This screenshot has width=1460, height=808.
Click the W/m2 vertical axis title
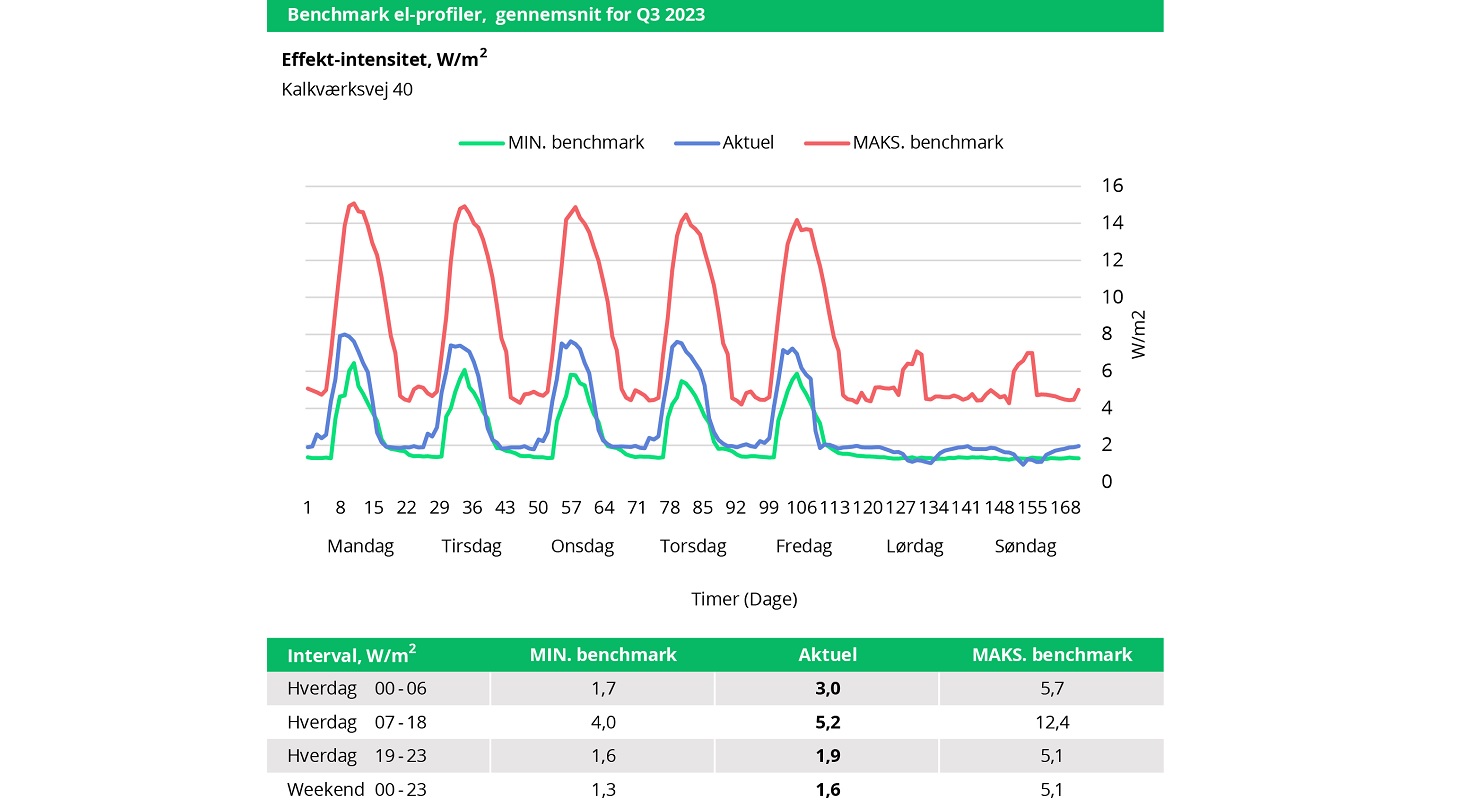point(1139,334)
